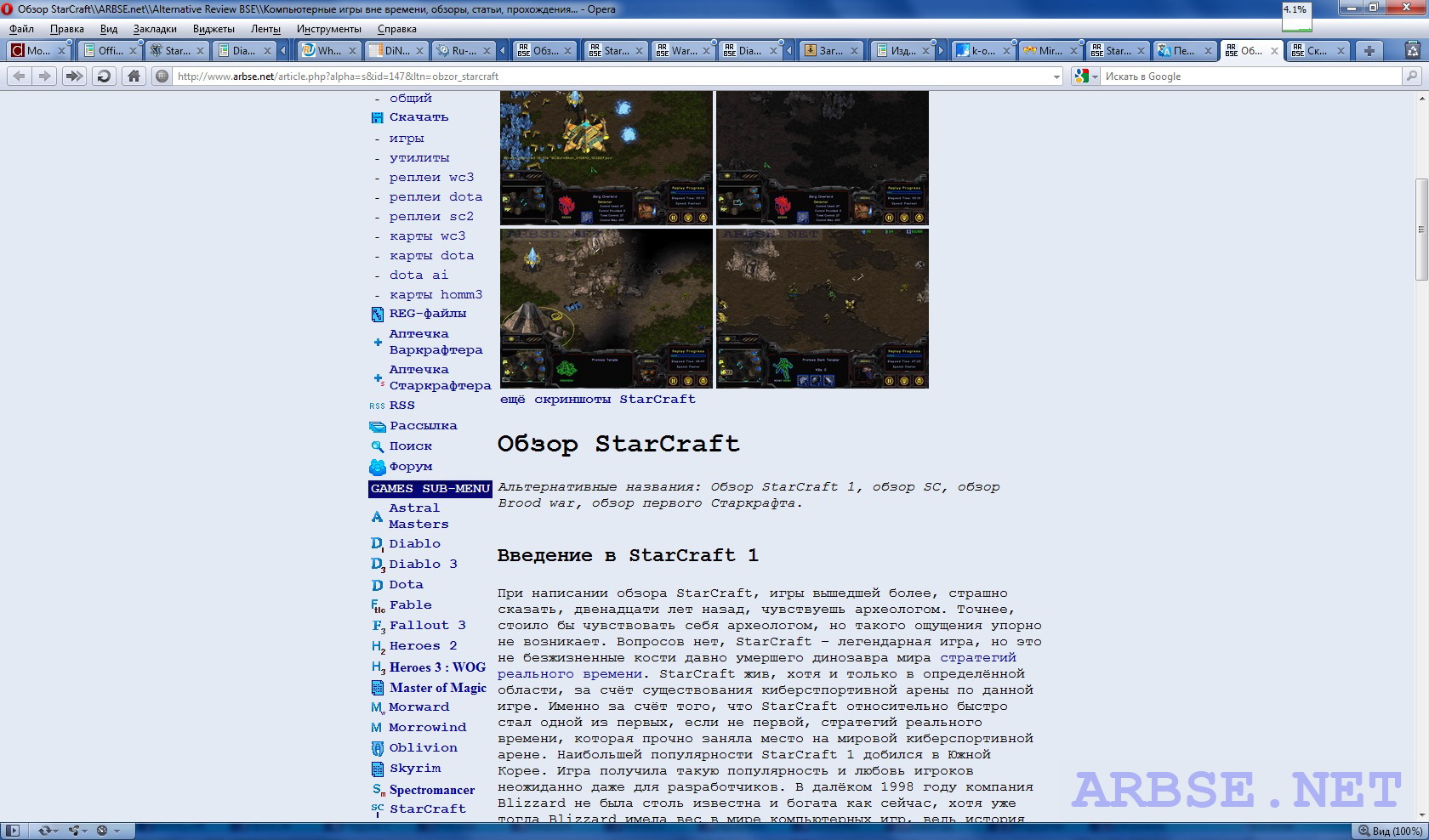Open the Morrowind sidebar link
This screenshot has width=1429, height=840.
coord(427,728)
